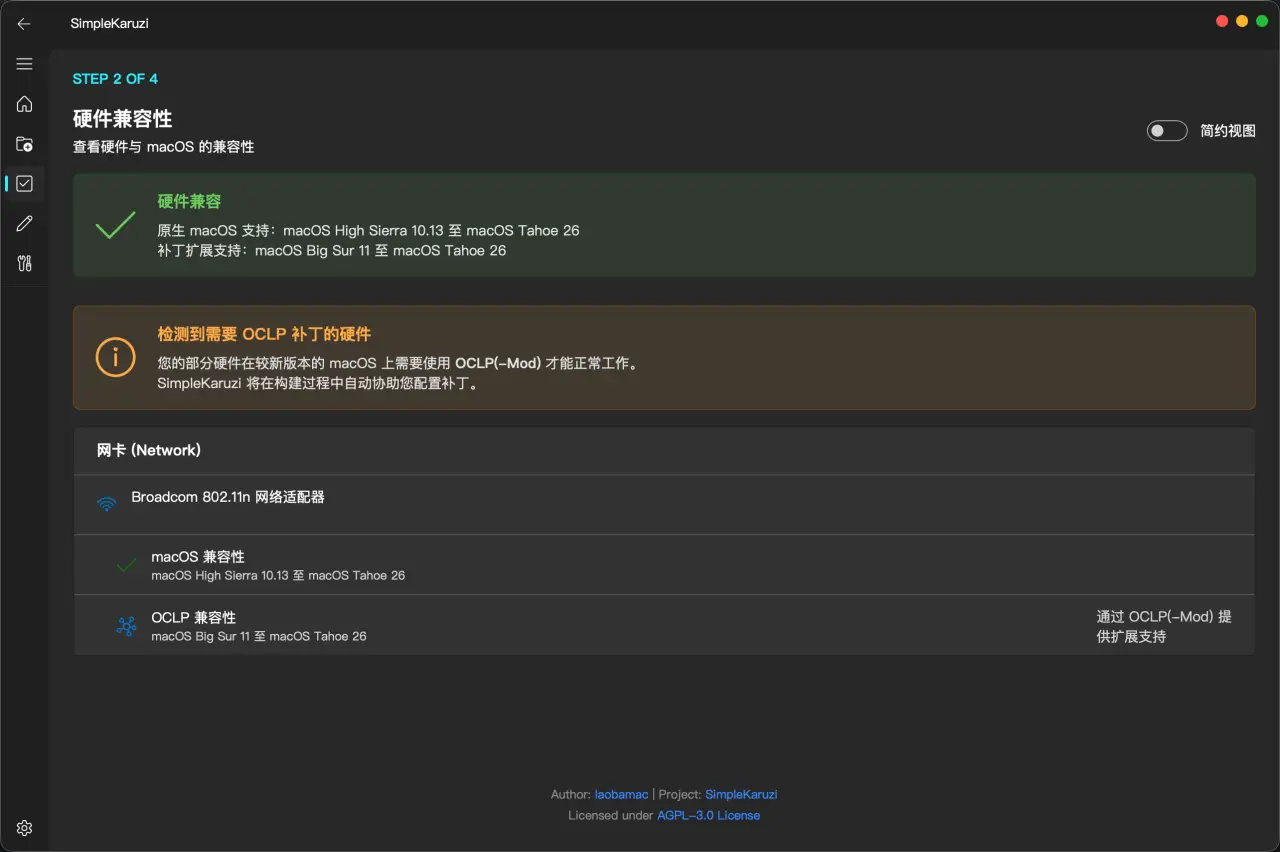1280x852 pixels.
Task: Select the macOS 兼容性 row
Action: tap(663, 565)
